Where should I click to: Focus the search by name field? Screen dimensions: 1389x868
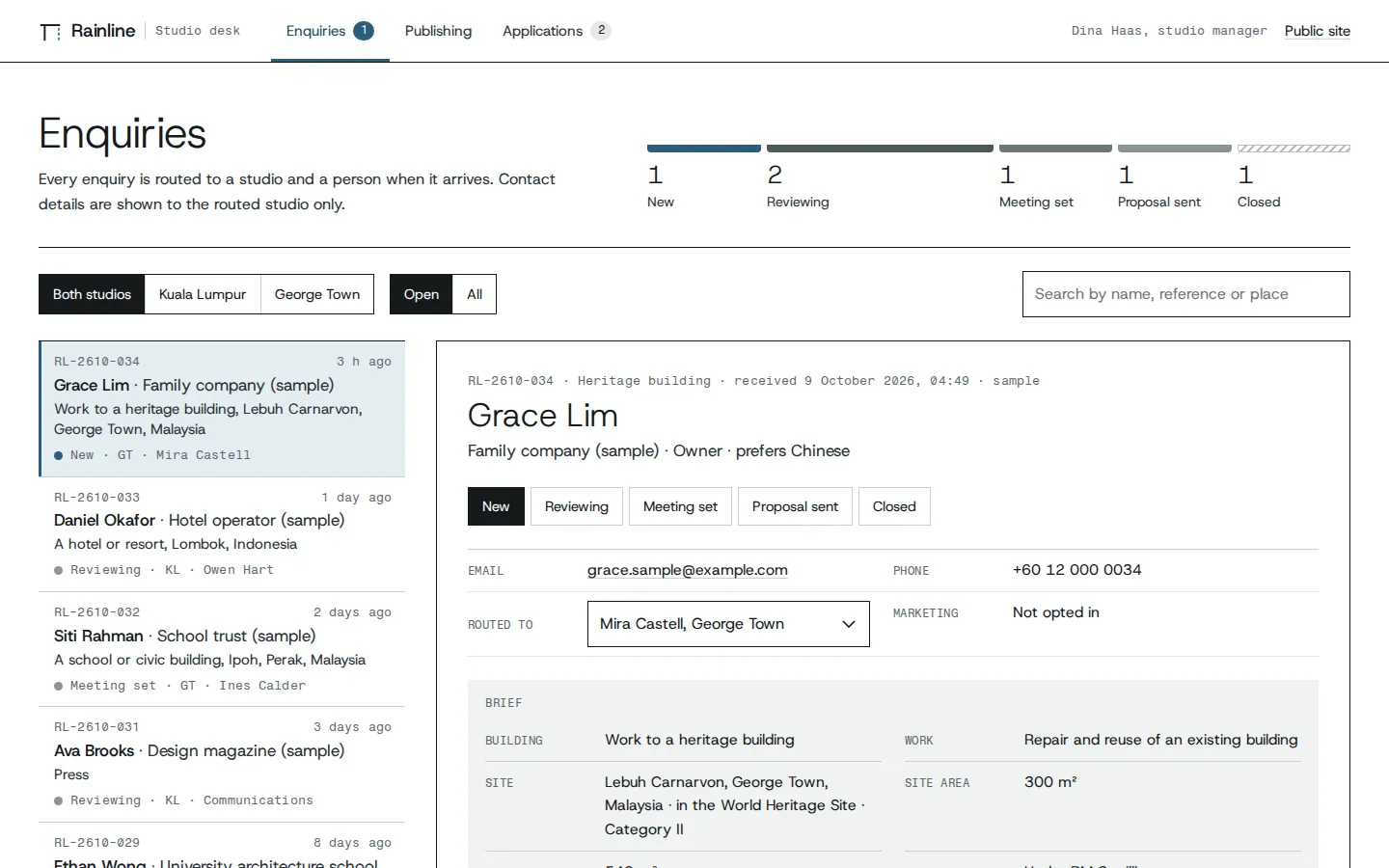click(1185, 294)
